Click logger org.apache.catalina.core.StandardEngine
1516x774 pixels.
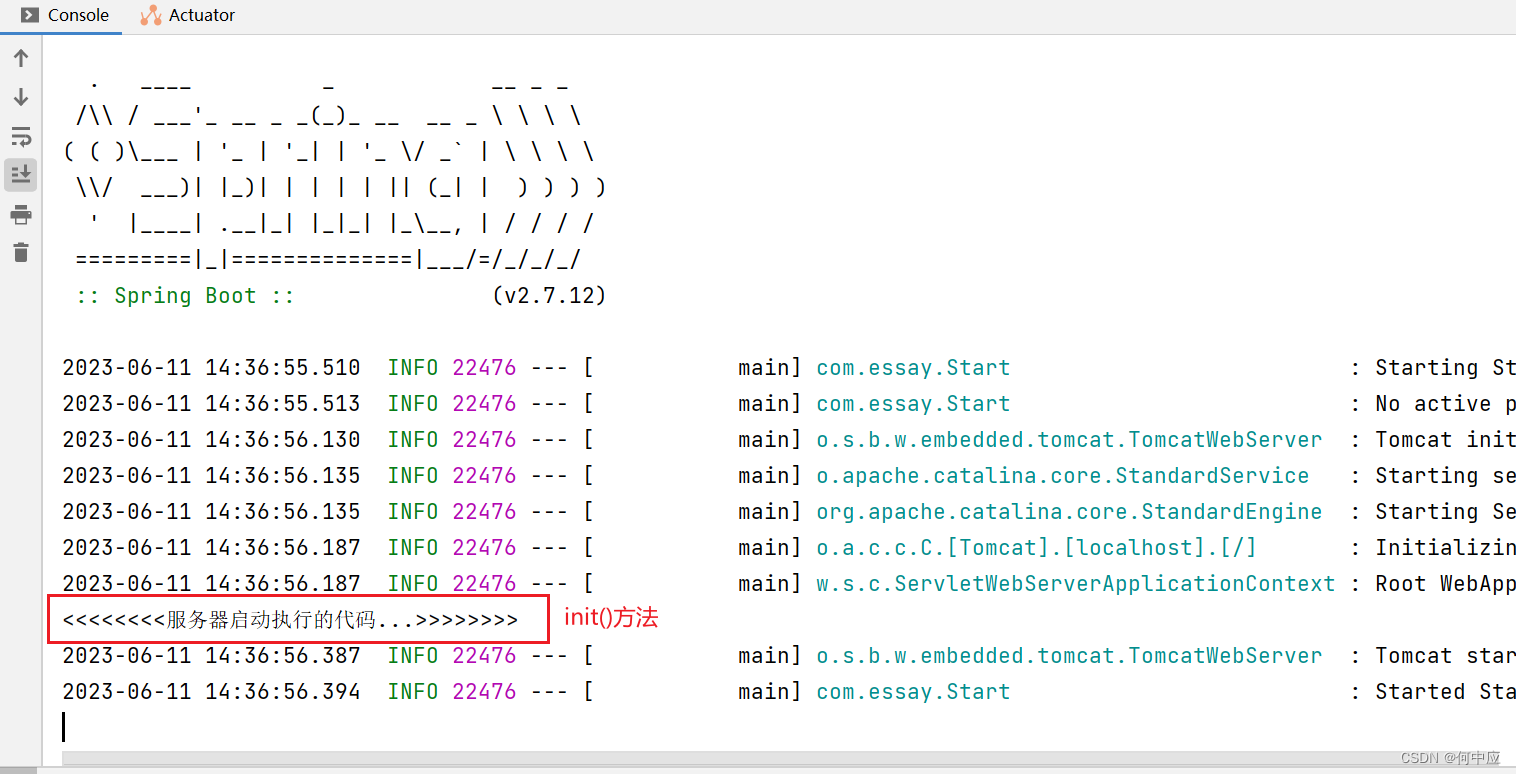click(1069, 512)
